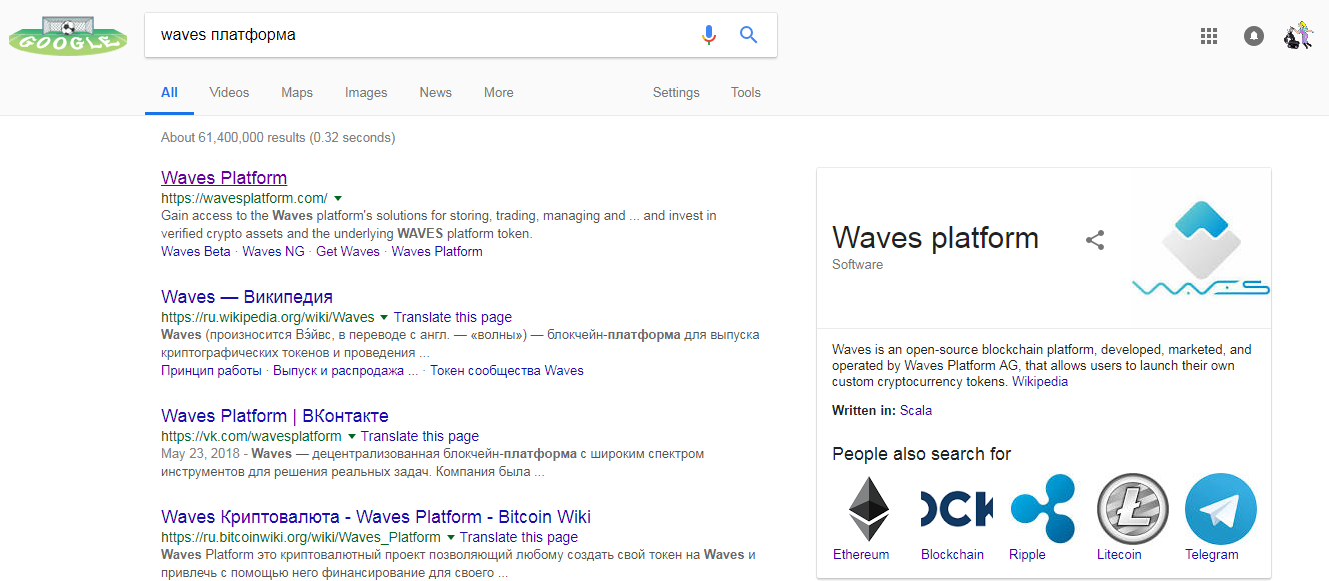Translate the Bitcoin Wiki result page
This screenshot has height=581, width=1329.
point(519,537)
